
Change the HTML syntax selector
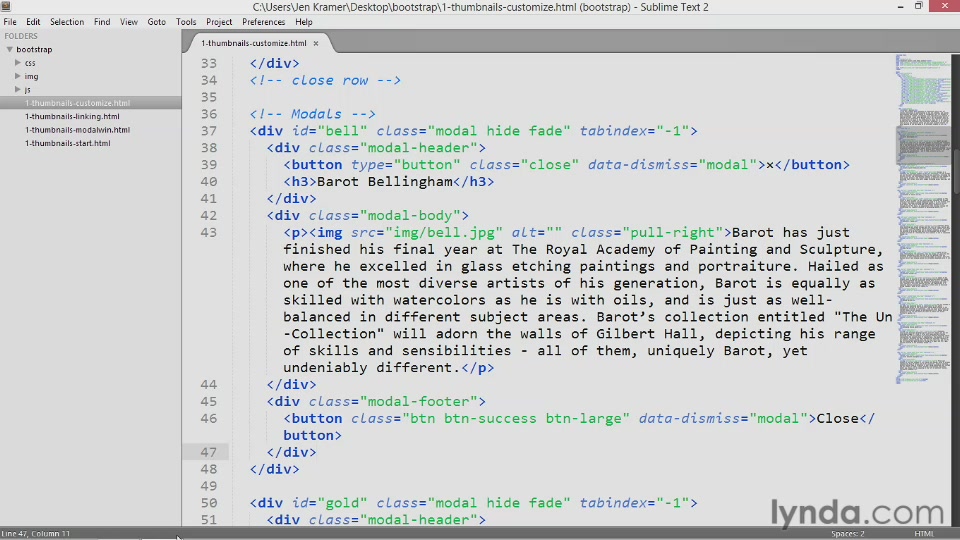924,534
